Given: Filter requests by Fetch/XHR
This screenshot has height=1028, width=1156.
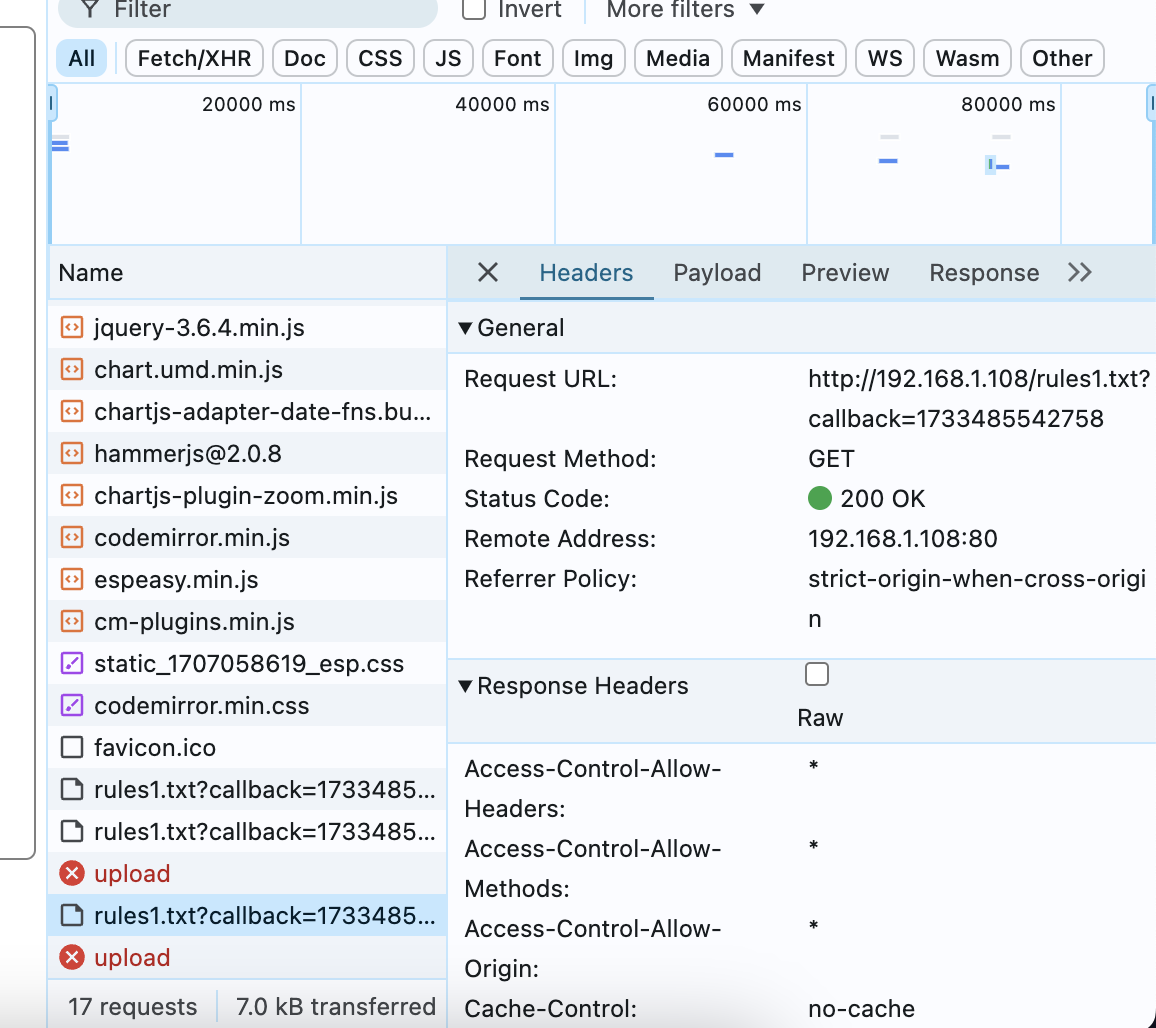Looking at the screenshot, I should (194, 58).
